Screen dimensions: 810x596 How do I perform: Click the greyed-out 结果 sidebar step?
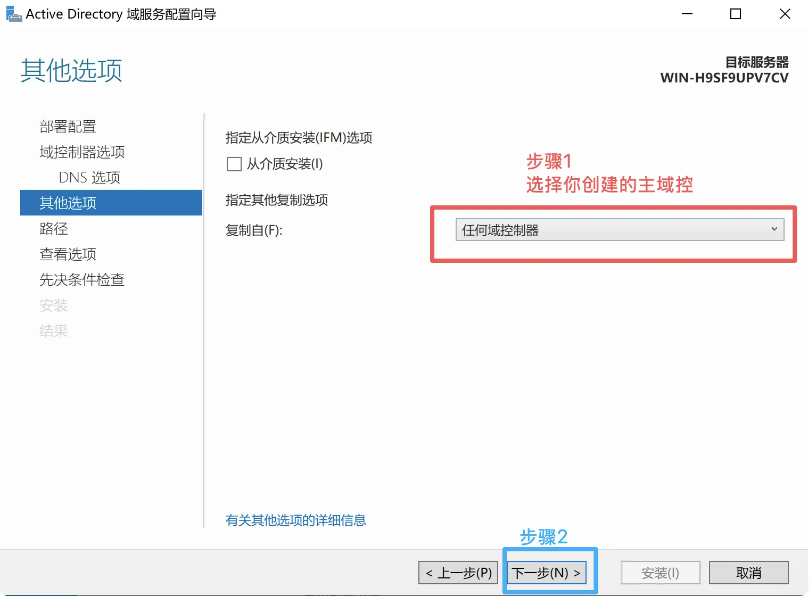click(x=54, y=331)
